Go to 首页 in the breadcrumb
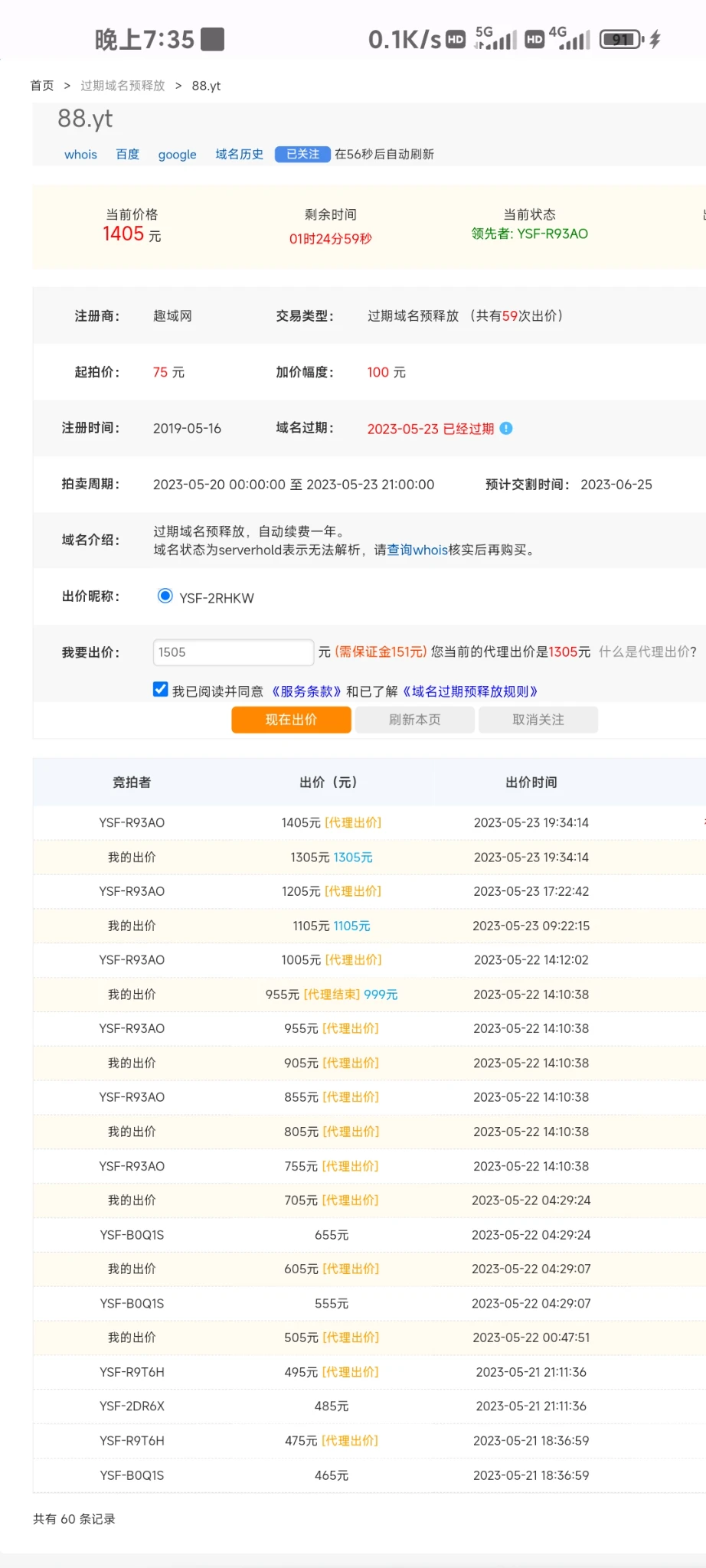This screenshot has width=706, height=1568. 42,86
